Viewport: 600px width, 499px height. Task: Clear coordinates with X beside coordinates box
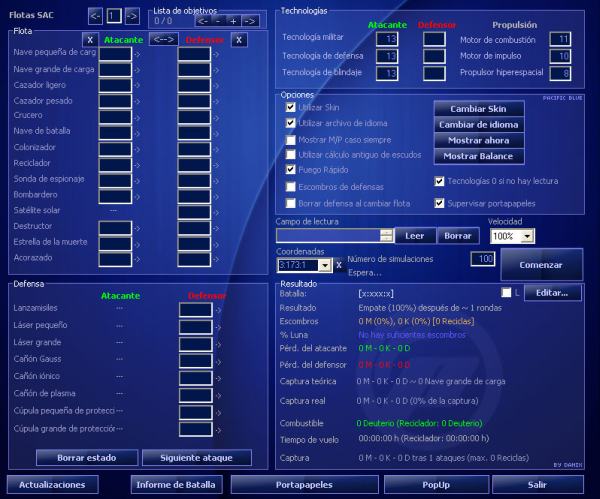340,265
